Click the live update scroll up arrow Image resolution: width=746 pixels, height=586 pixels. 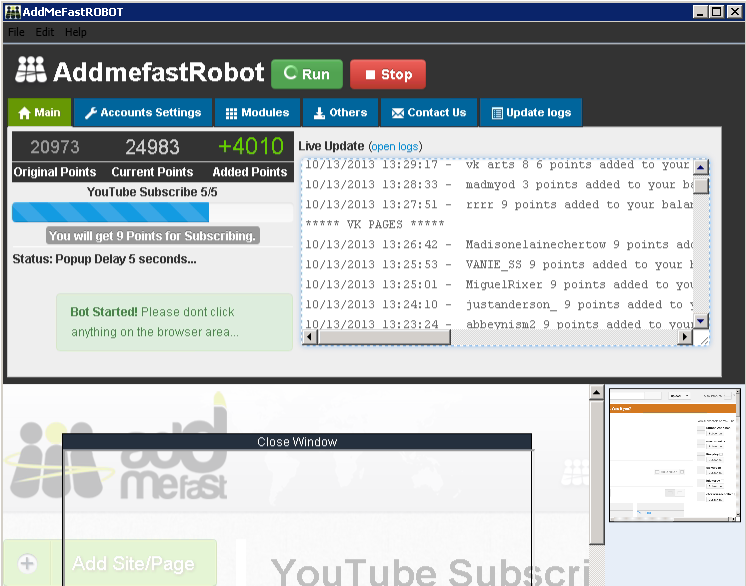700,167
